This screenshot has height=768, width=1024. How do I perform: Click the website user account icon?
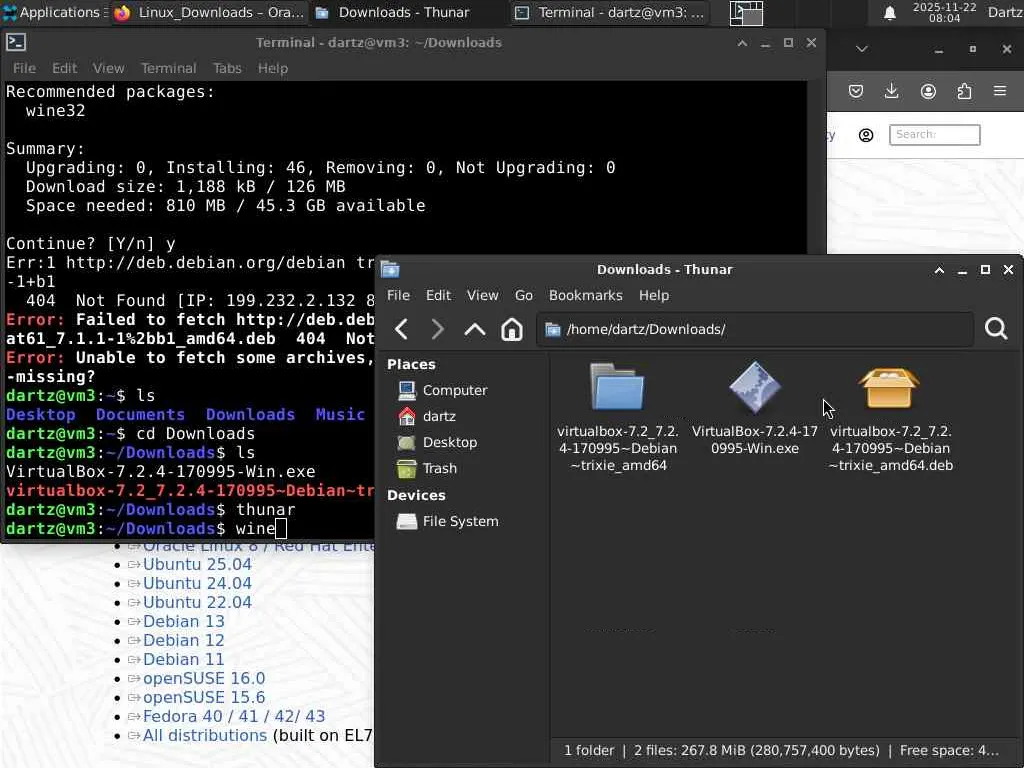tap(866, 135)
